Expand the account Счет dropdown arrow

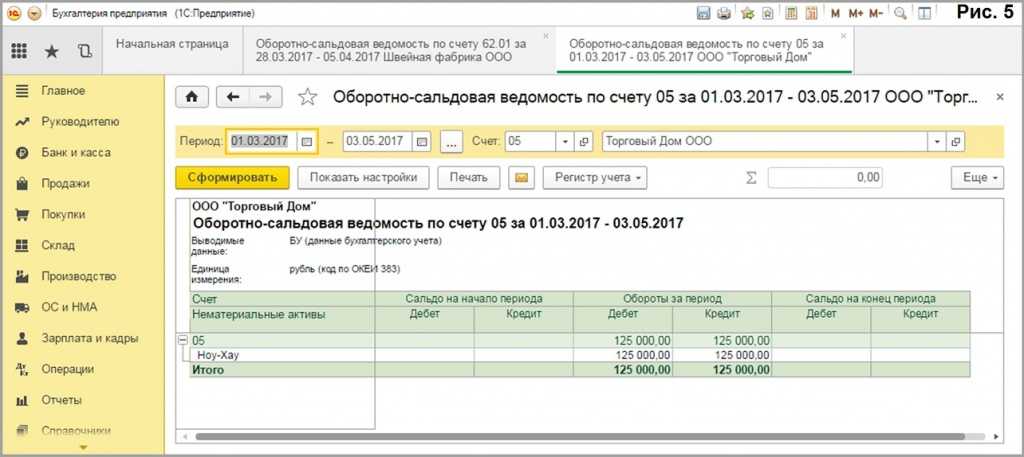point(566,141)
